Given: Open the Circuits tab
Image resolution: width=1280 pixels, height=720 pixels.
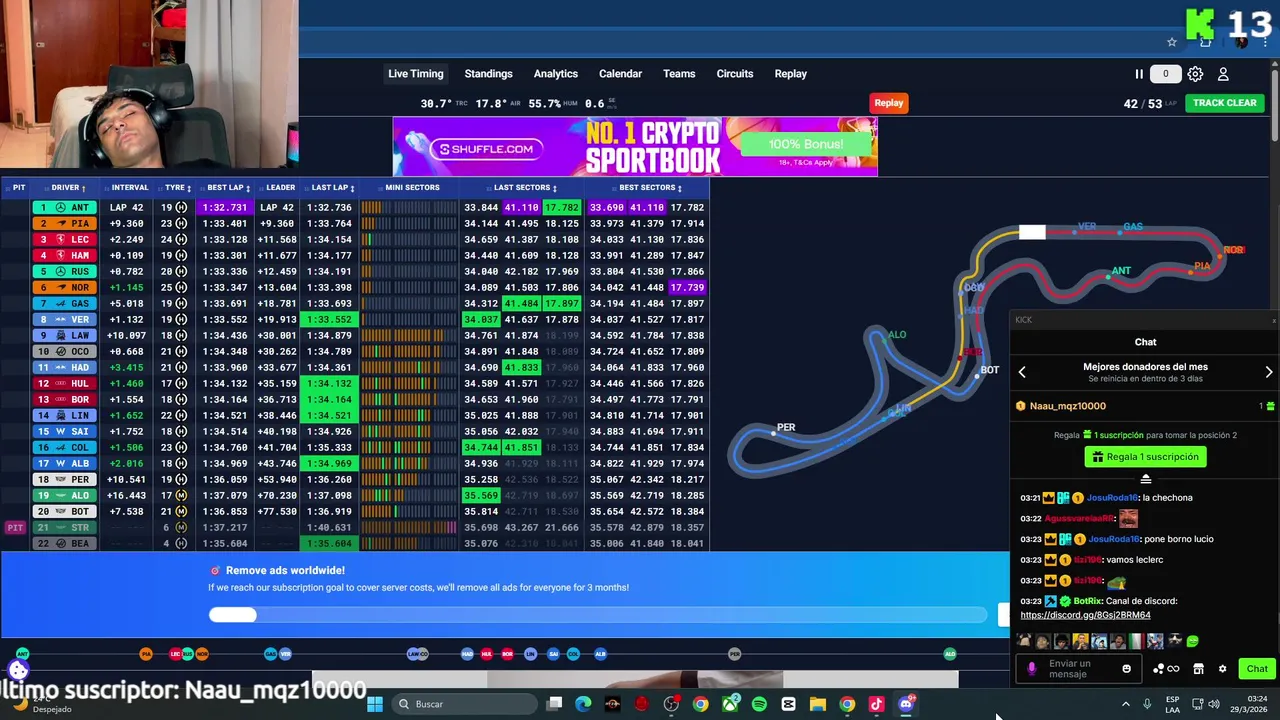Looking at the screenshot, I should coord(735,74).
